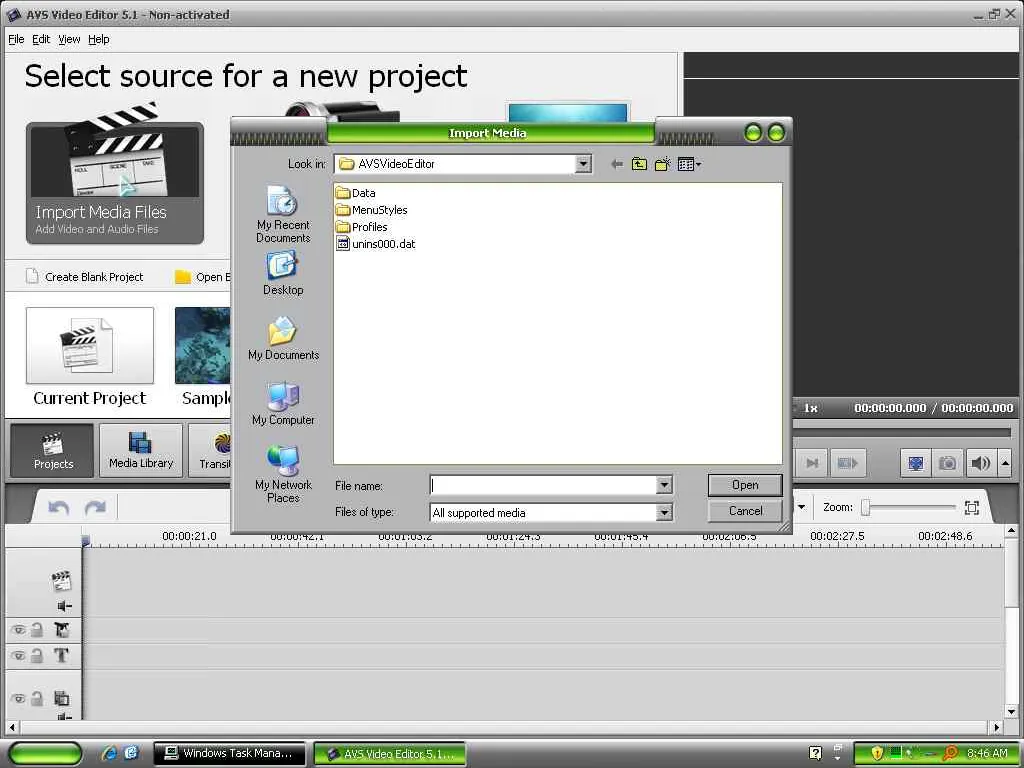Image resolution: width=1024 pixels, height=768 pixels.
Task: Redo the last action
Action: coord(95,507)
